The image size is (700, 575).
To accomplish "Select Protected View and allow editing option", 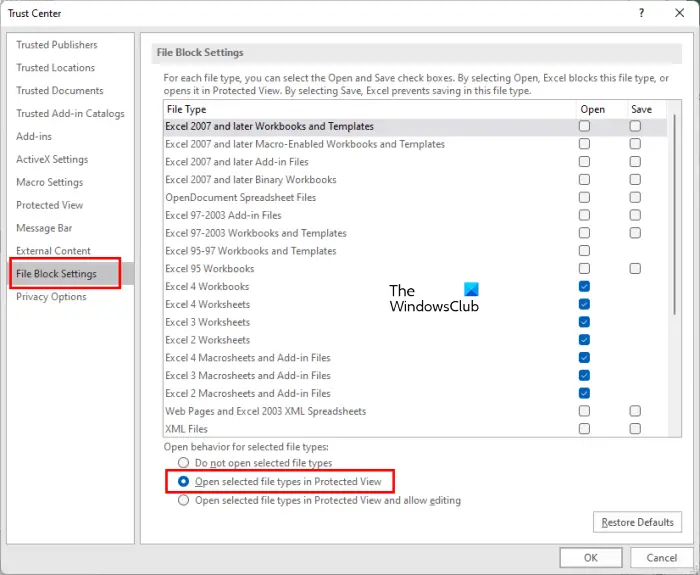I will pyautogui.click(x=183, y=500).
